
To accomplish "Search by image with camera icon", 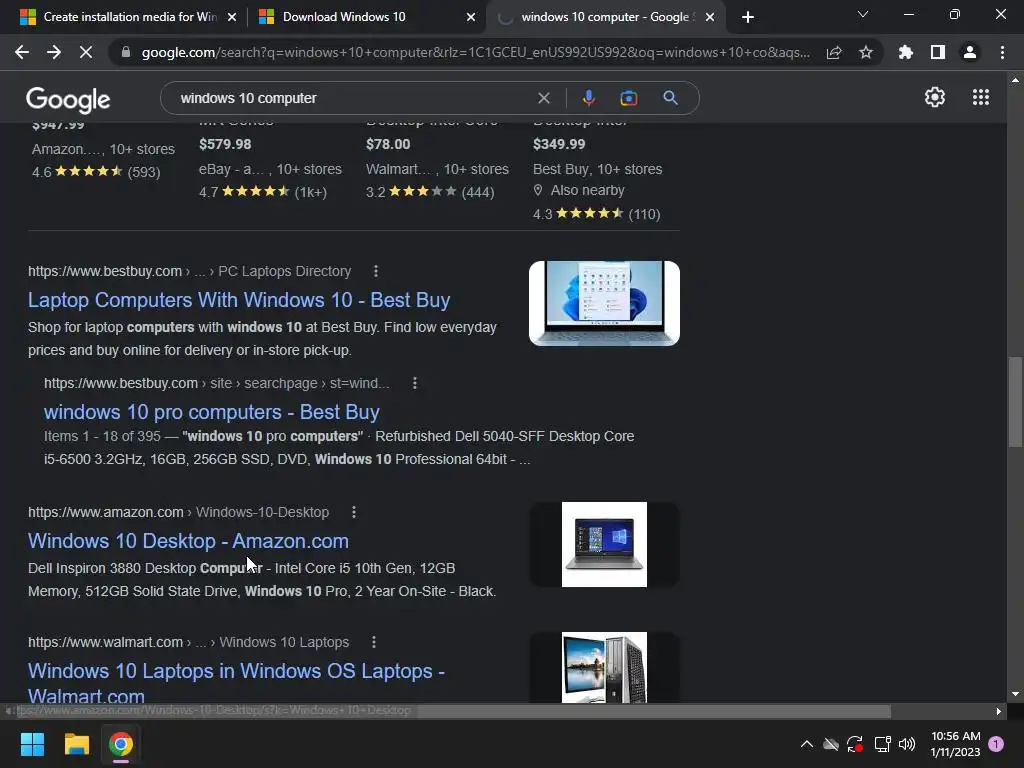I will (x=629, y=98).
